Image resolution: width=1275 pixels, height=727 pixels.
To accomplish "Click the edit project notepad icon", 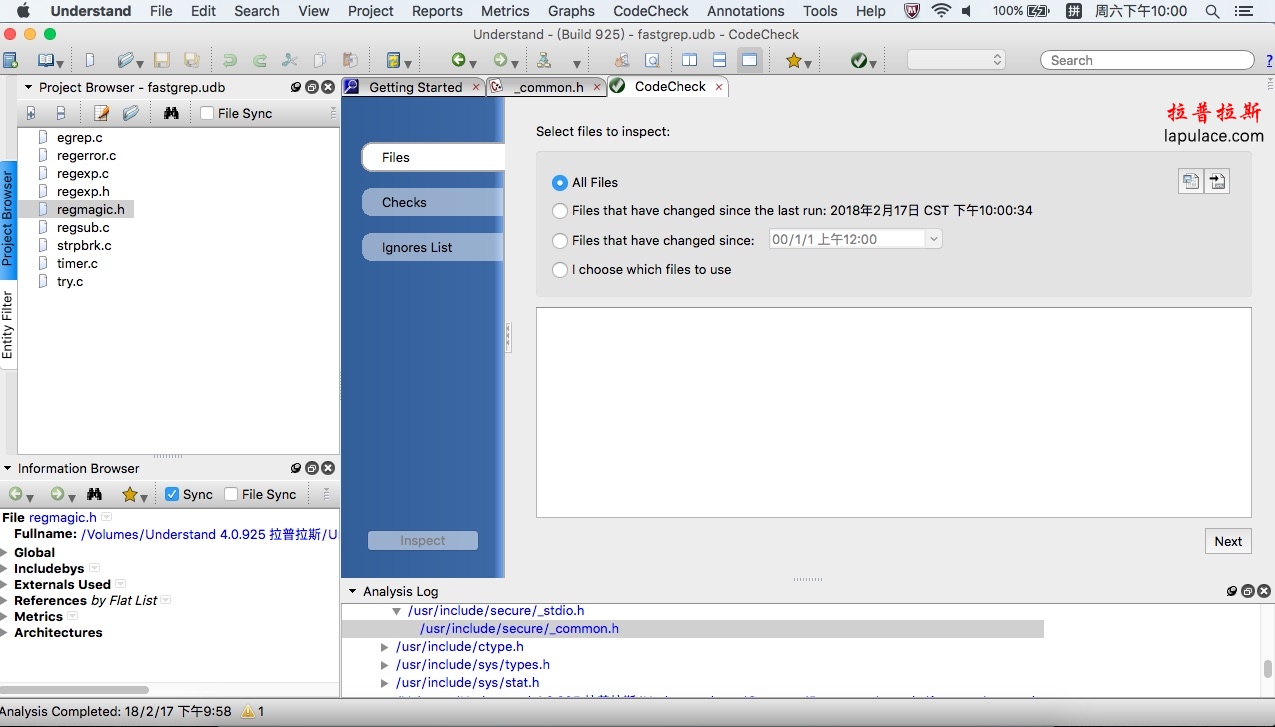I will coord(101,113).
